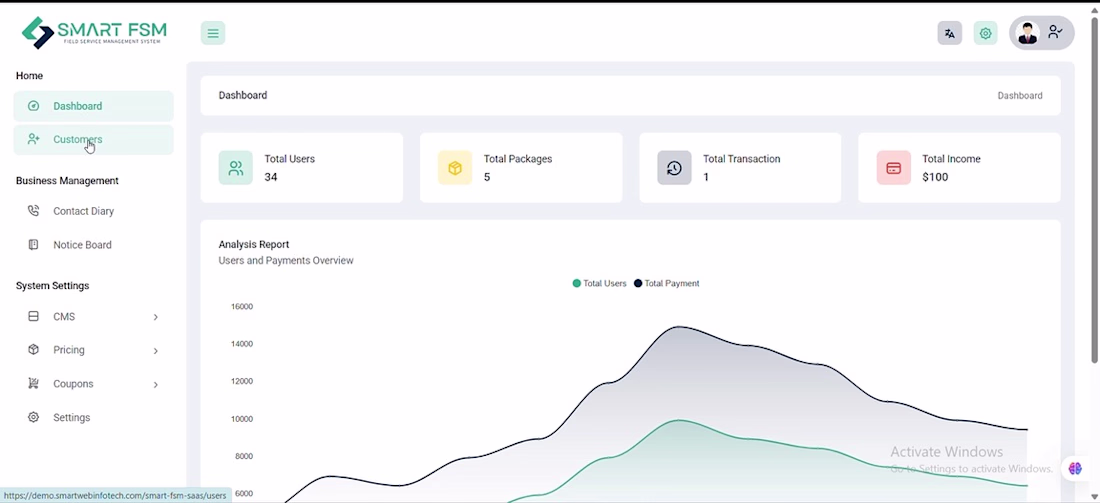Image resolution: width=1100 pixels, height=503 pixels.
Task: Expand the Pricing submenu chevron
Action: [x=156, y=351]
